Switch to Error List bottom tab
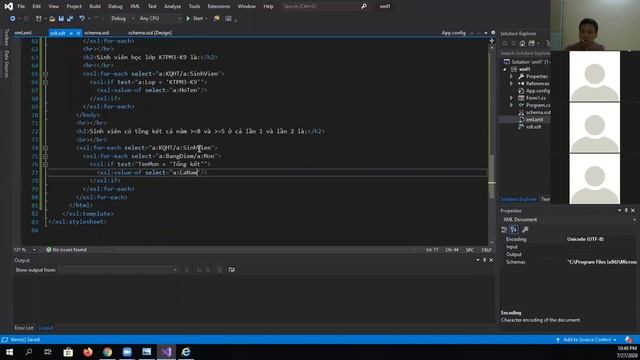The height and width of the screenshot is (360, 640). coord(24,328)
